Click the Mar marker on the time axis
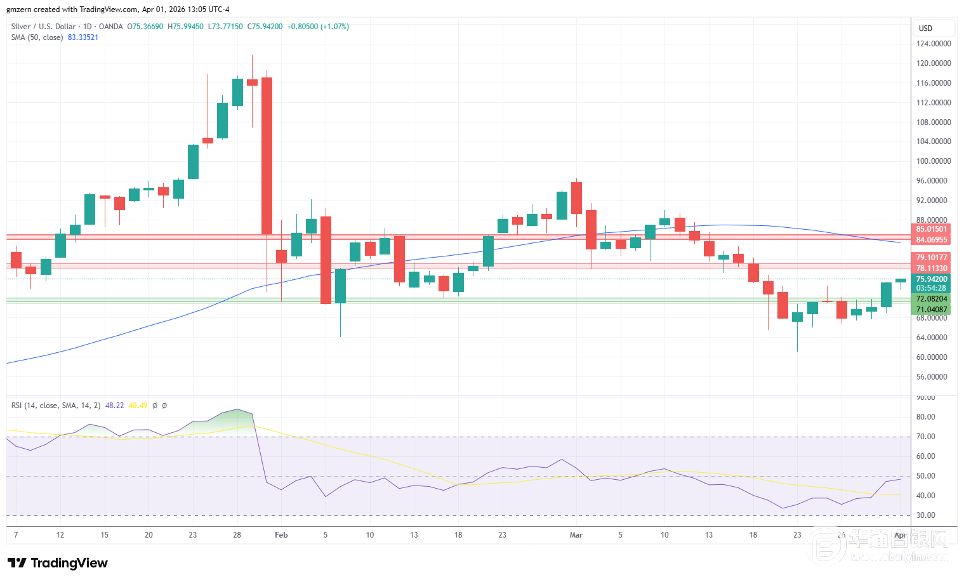964x582 pixels. (575, 536)
